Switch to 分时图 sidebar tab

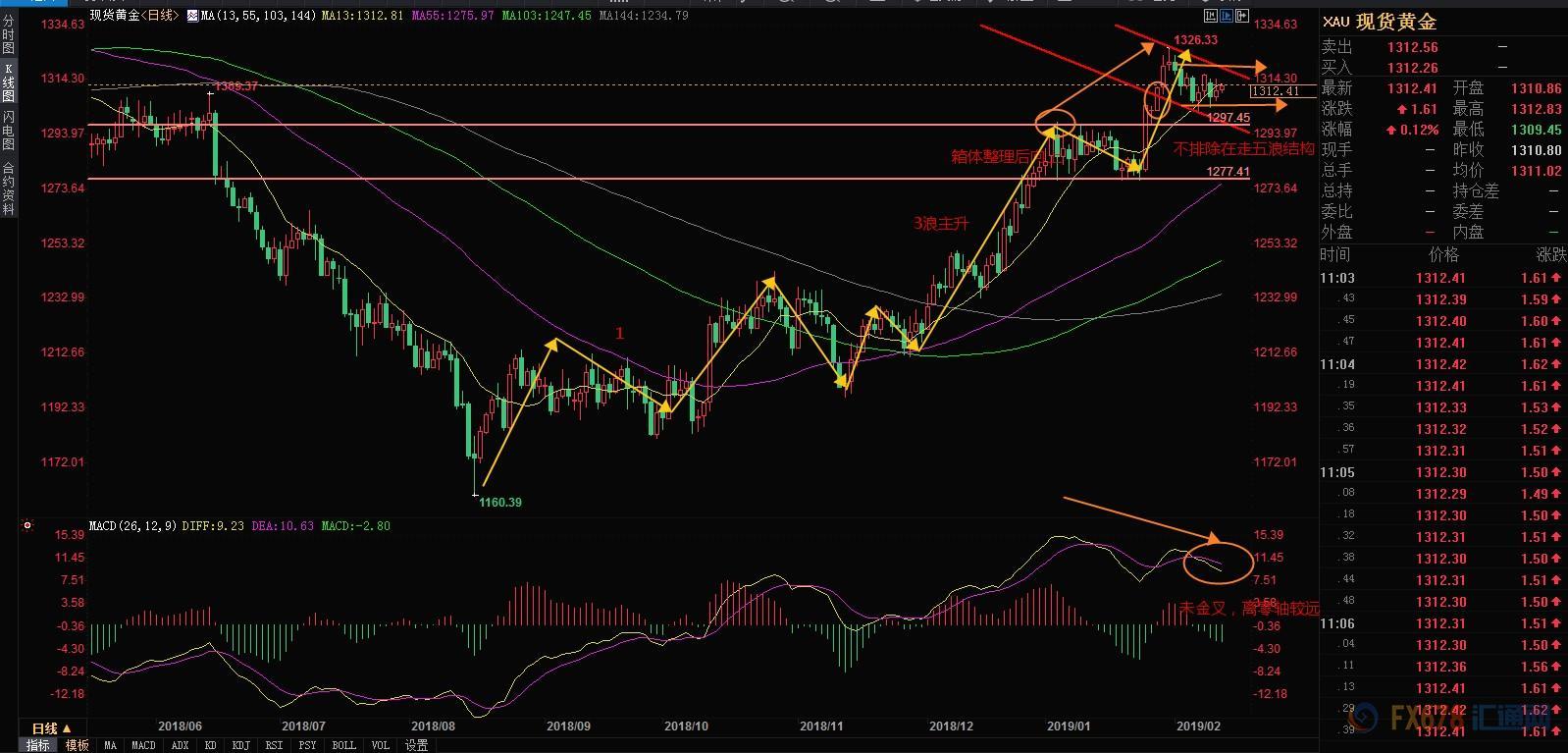click(x=8, y=34)
